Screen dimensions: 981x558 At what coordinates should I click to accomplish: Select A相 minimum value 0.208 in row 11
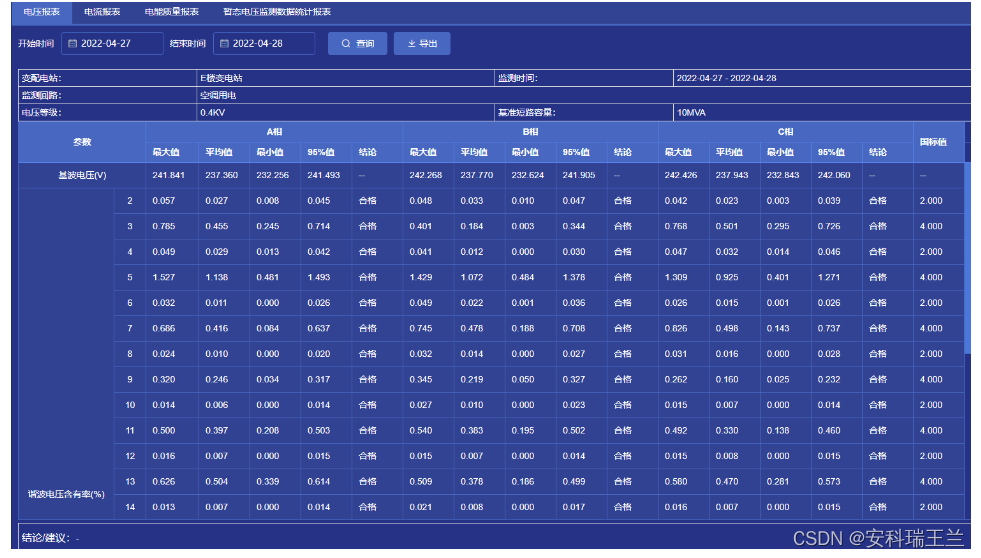point(268,430)
